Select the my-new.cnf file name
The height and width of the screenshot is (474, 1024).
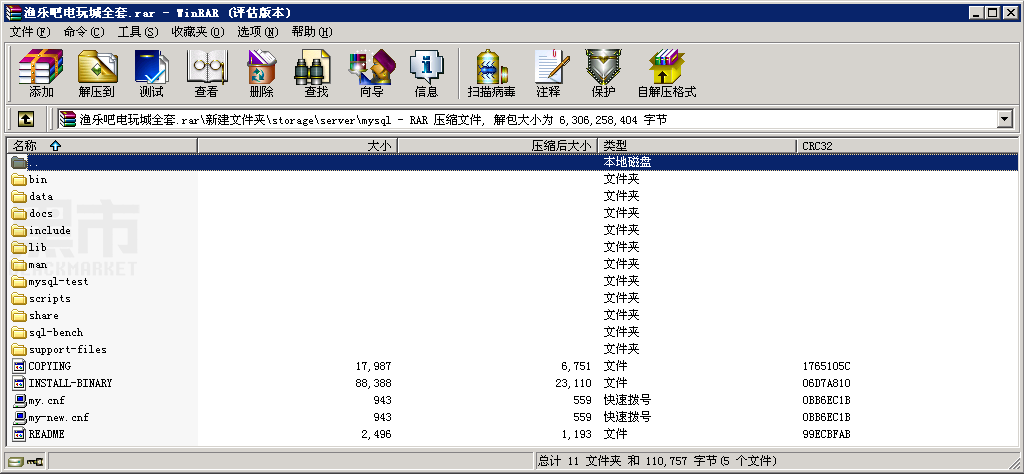(x=59, y=417)
